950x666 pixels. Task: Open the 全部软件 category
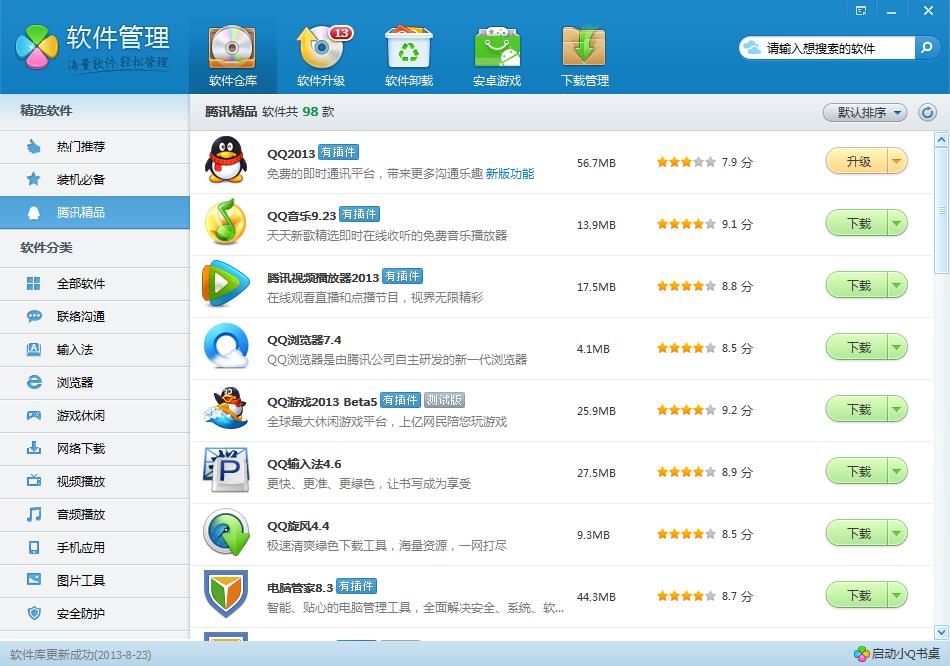pyautogui.click(x=95, y=284)
